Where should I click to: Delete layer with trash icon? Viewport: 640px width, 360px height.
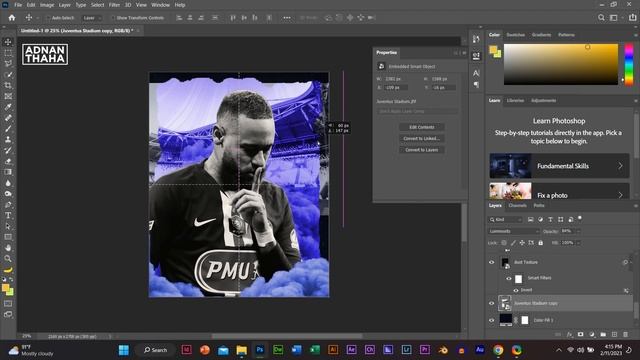pyautogui.click(x=625, y=335)
